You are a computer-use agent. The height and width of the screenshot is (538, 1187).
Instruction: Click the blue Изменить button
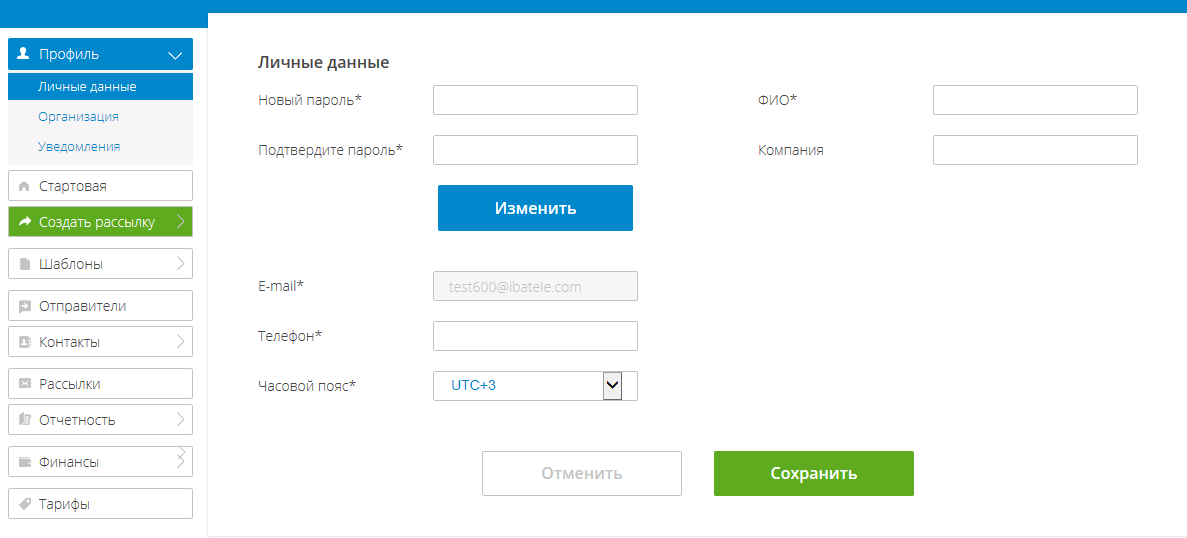[535, 208]
